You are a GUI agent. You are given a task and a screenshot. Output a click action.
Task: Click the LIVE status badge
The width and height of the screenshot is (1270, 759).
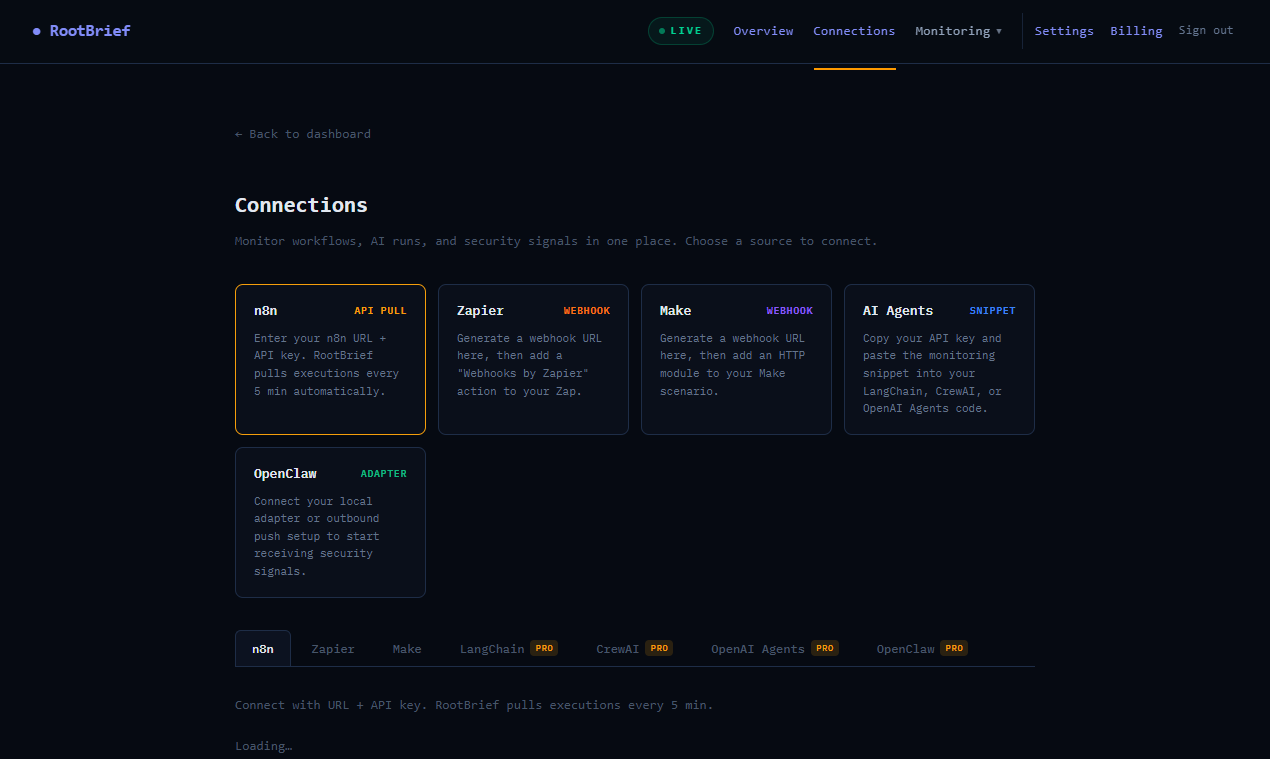pyautogui.click(x=681, y=31)
